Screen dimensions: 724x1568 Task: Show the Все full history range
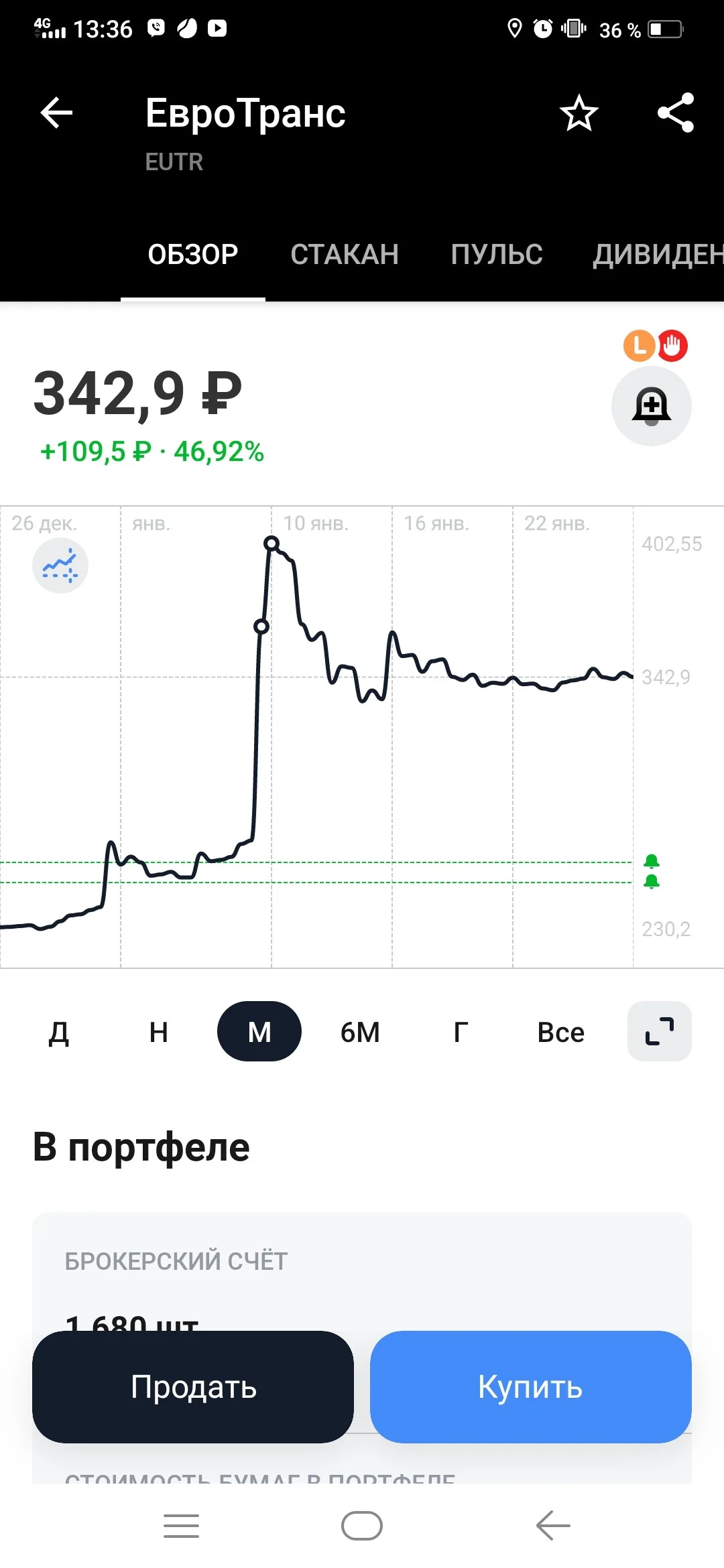pos(561,1032)
